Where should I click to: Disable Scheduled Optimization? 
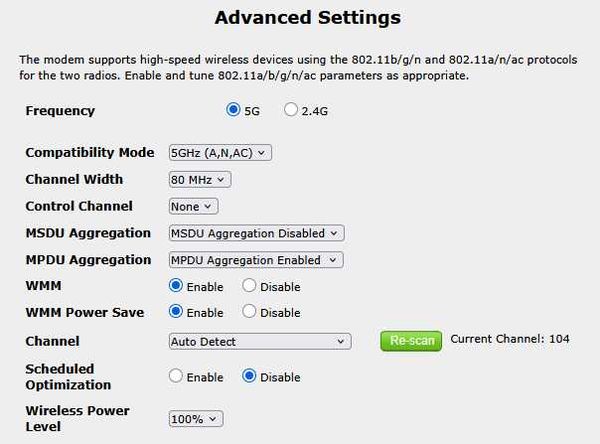point(249,376)
